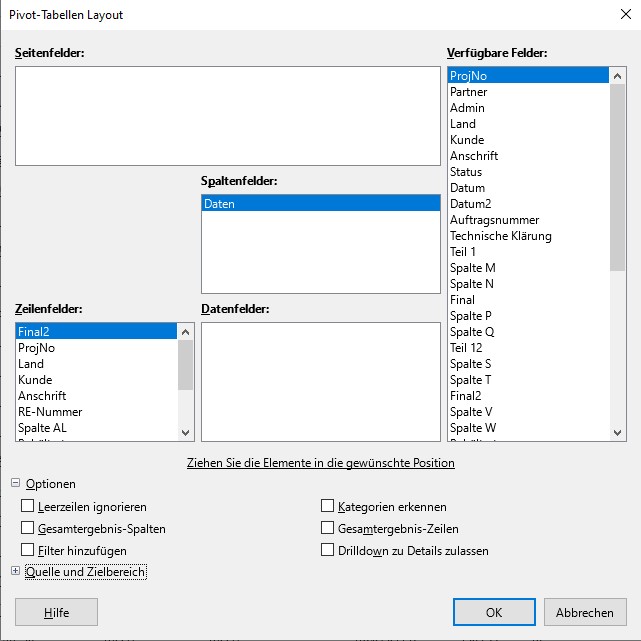The image size is (641, 641).
Task: Click Verfügbare Felder scrollbar thumb
Action: [x=617, y=177]
